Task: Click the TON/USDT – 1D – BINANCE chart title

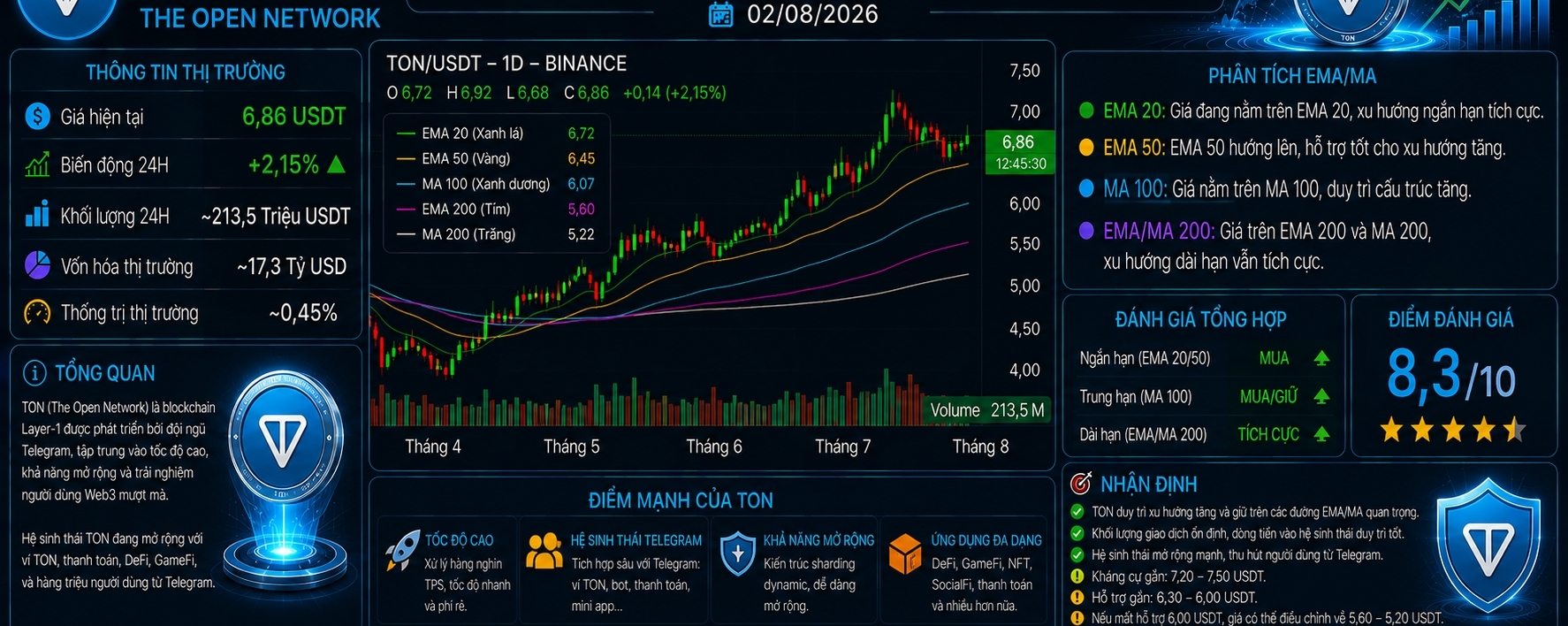Action: click(506, 64)
